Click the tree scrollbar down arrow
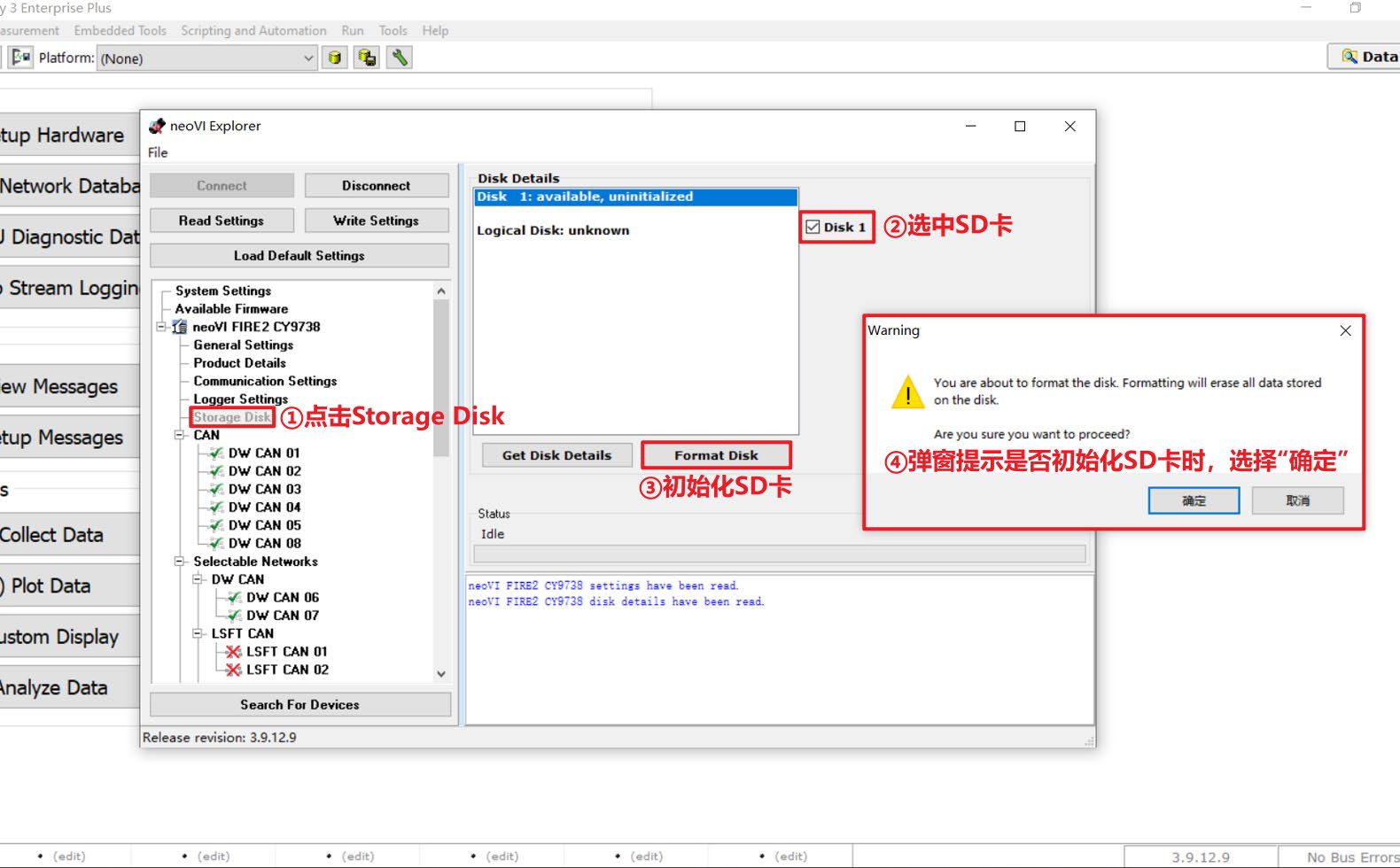This screenshot has height=868, width=1400. (441, 674)
